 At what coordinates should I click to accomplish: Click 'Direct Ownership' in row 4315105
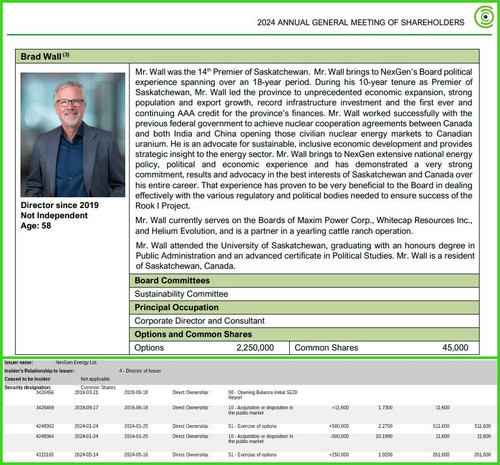pos(191,455)
